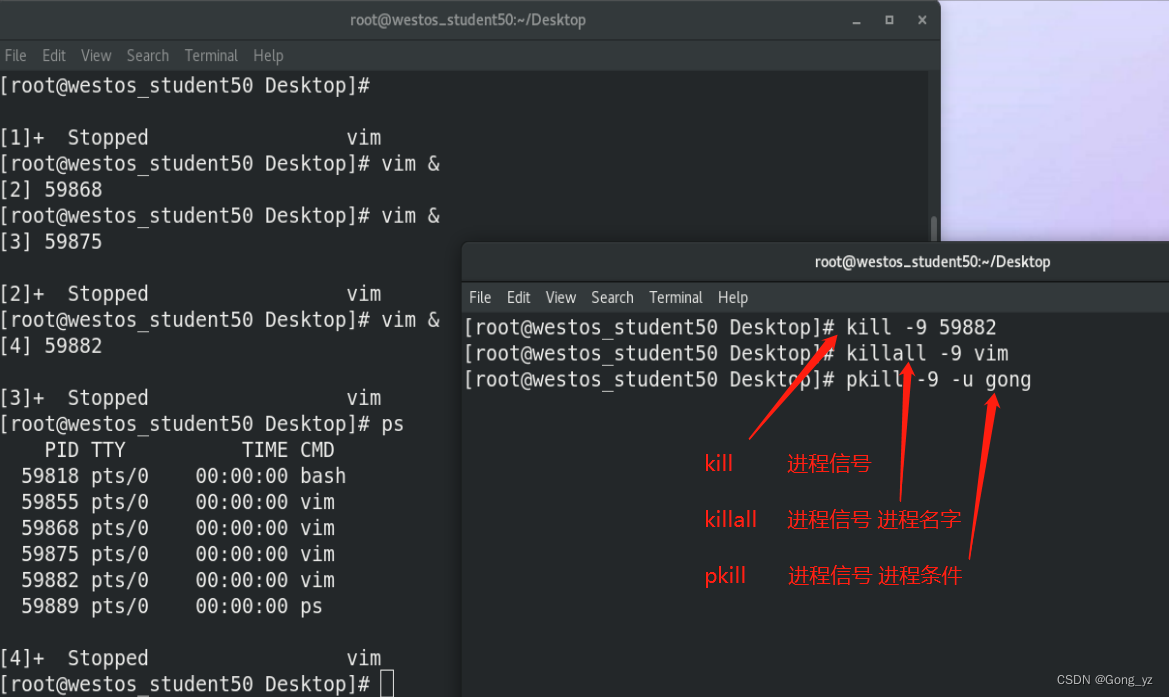Click the '[2]+ Stopped vim' line

point(191,294)
